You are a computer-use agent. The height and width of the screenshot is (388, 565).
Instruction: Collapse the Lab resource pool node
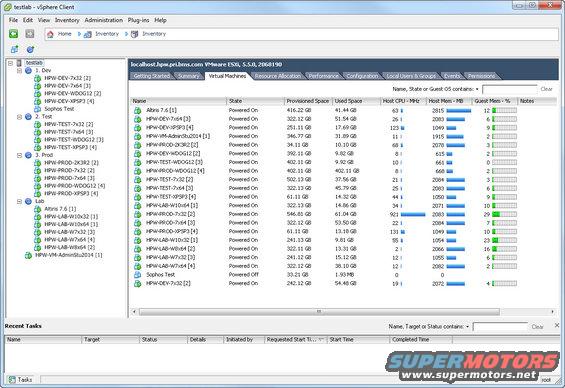pyautogui.click(x=19, y=201)
